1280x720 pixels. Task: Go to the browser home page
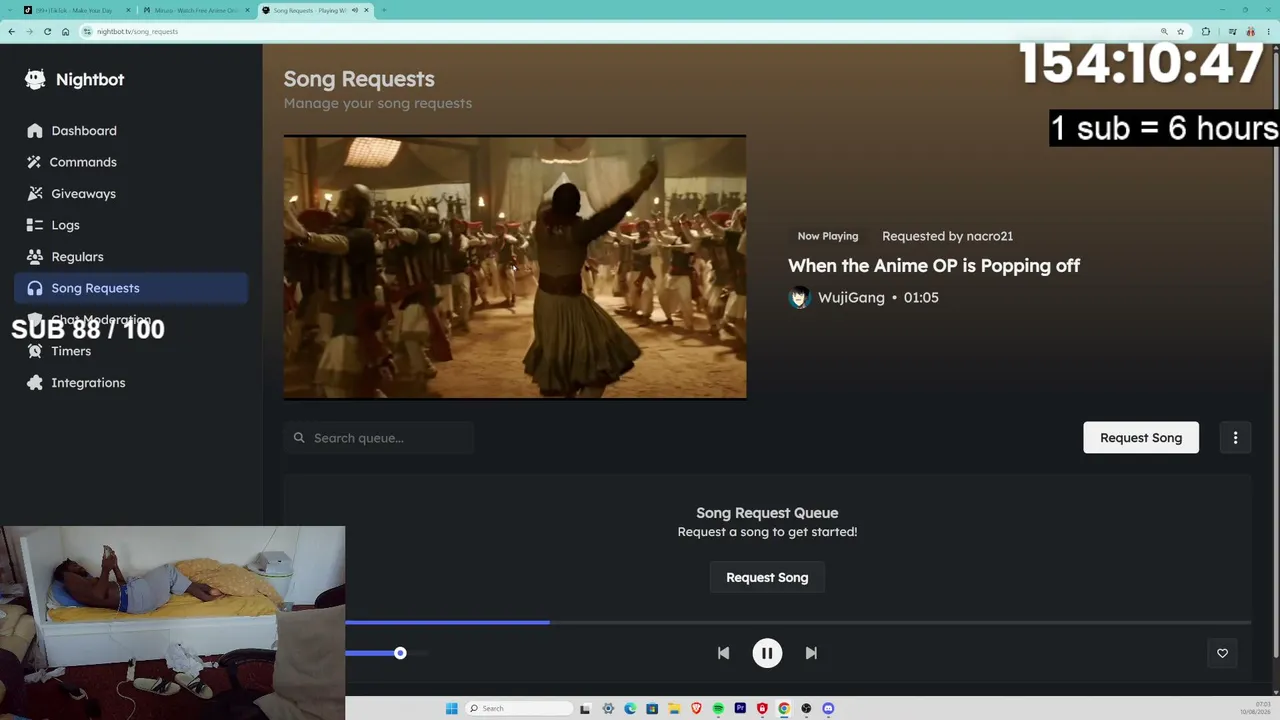[65, 31]
